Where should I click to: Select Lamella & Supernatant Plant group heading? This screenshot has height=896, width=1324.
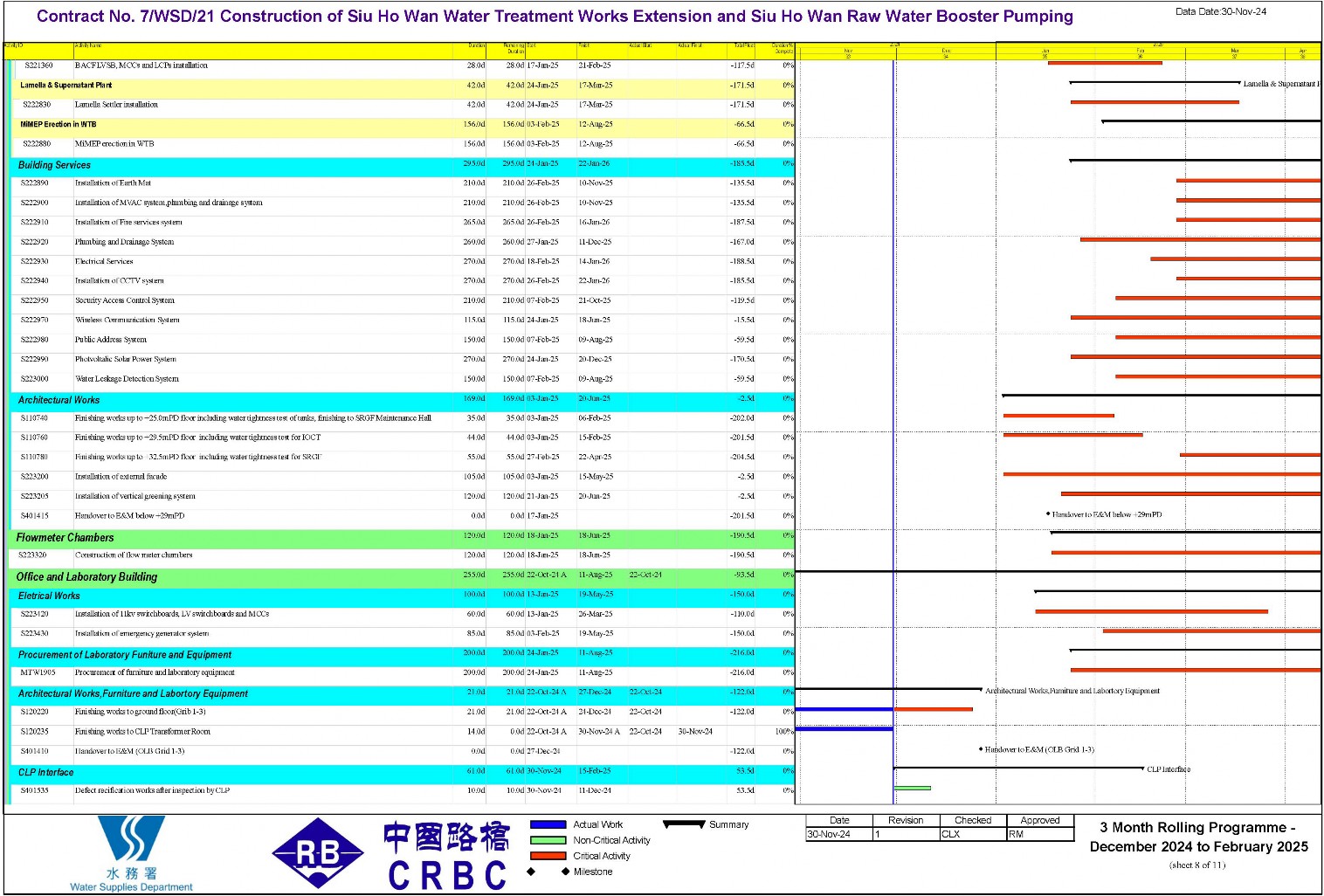(66, 86)
